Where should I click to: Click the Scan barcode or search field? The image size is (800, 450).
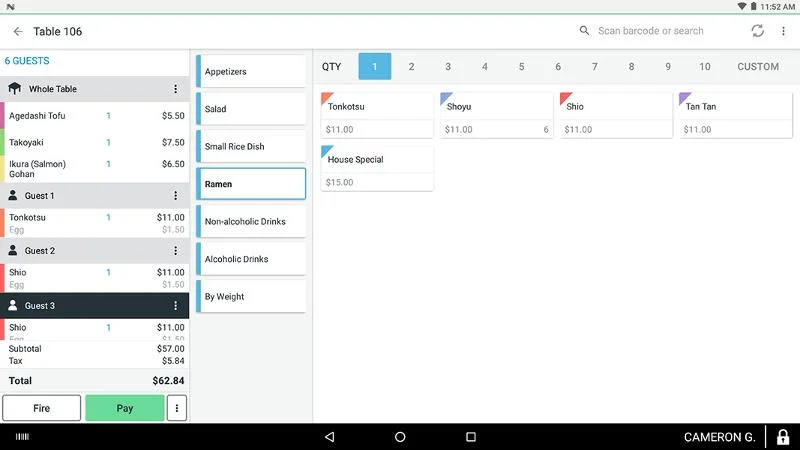tap(660, 31)
